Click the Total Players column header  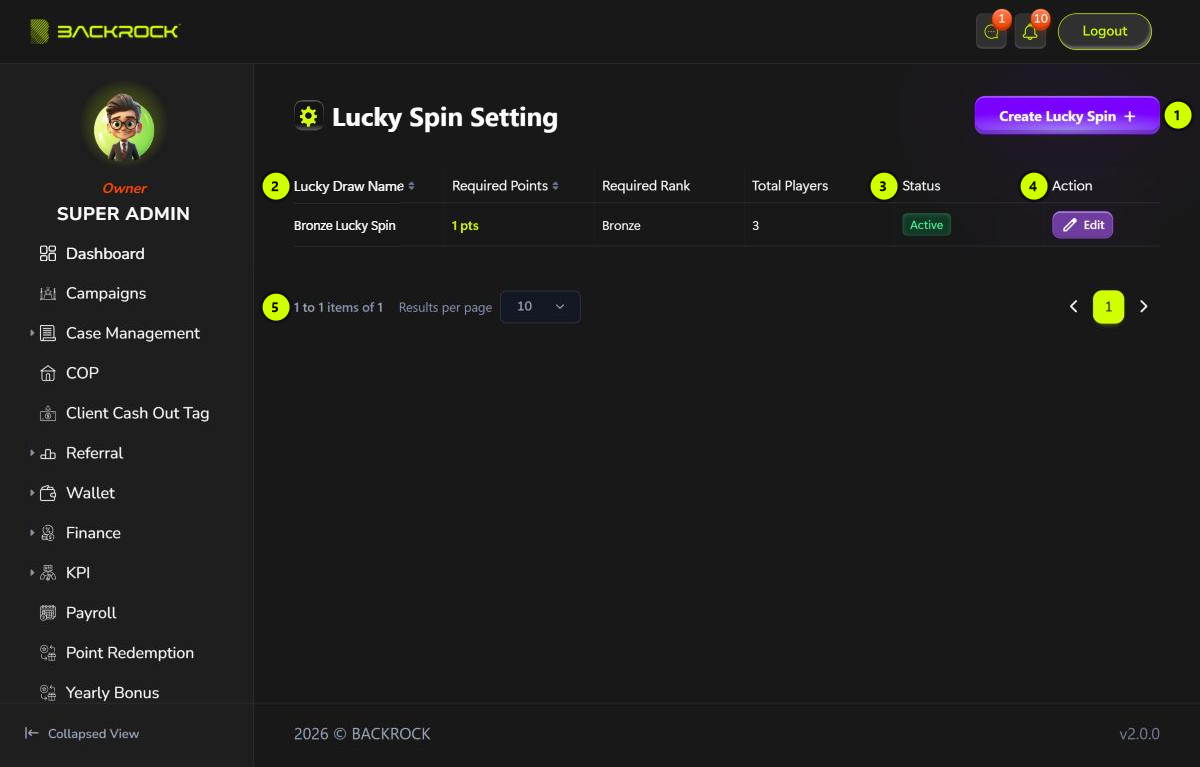[x=790, y=186]
